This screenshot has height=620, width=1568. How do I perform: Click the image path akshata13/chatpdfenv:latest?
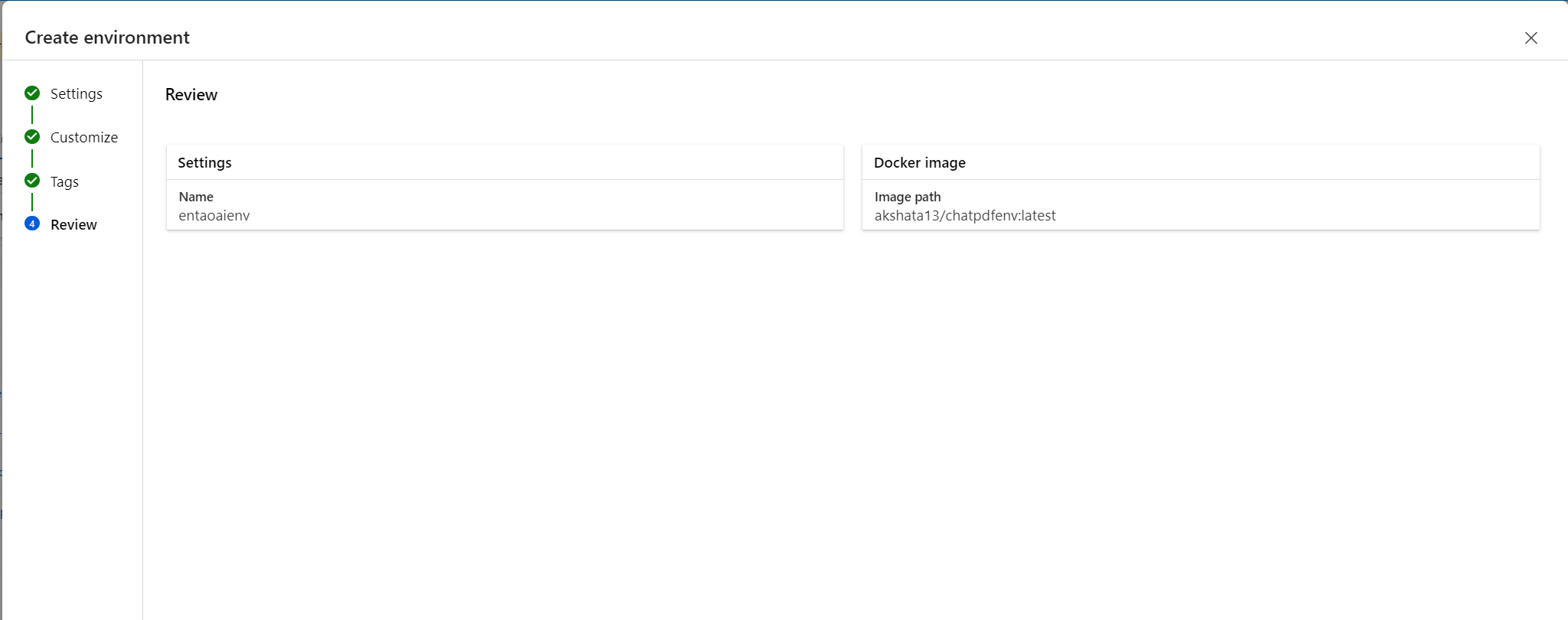pos(965,216)
